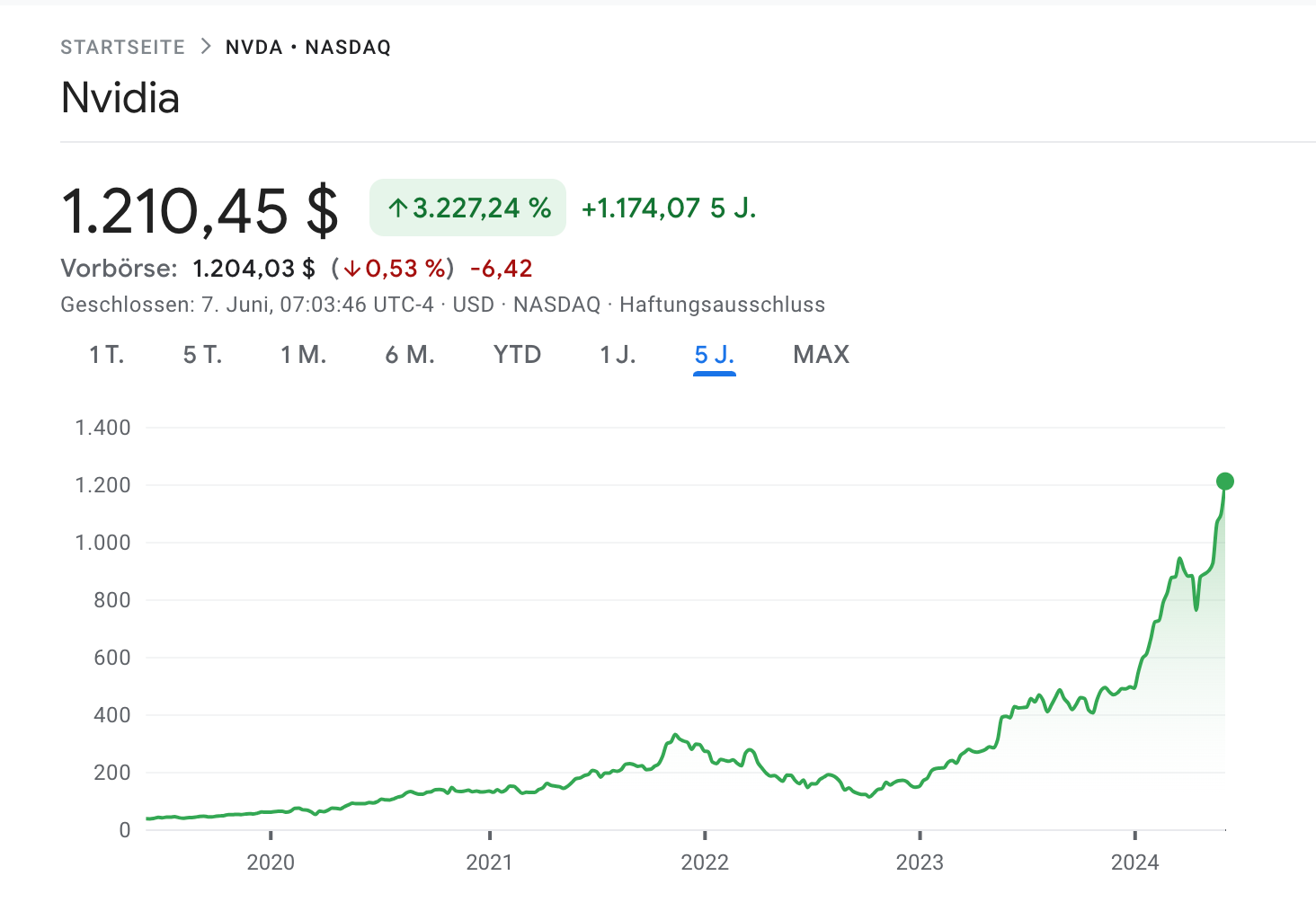Click the 2022 x-axis label
Viewport: 1316px width, 911px height.
point(705,862)
